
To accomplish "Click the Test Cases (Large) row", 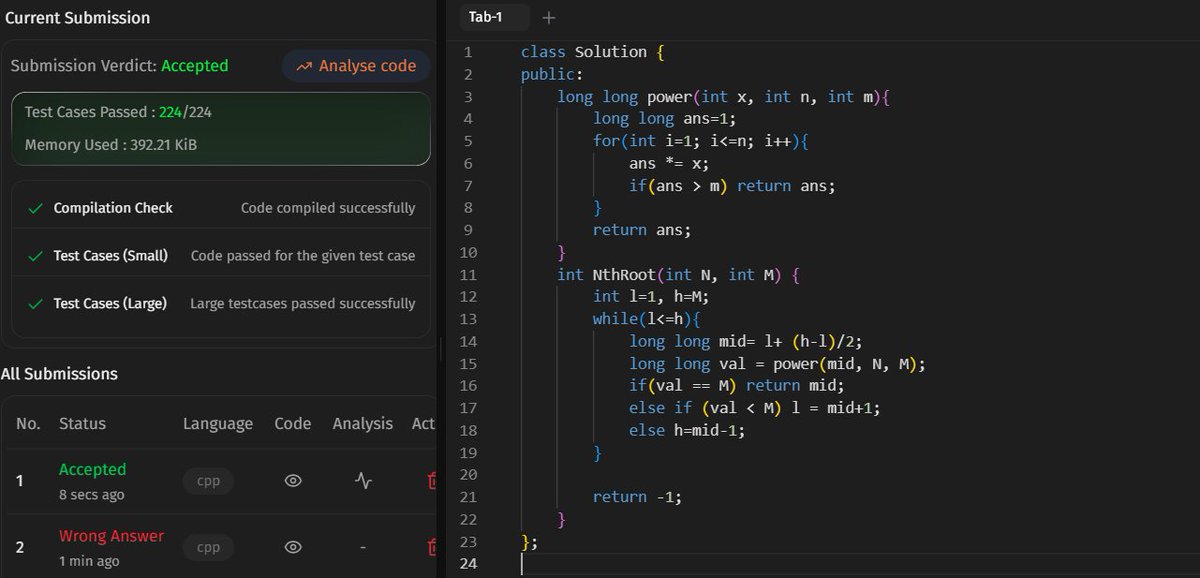I will coord(221,303).
